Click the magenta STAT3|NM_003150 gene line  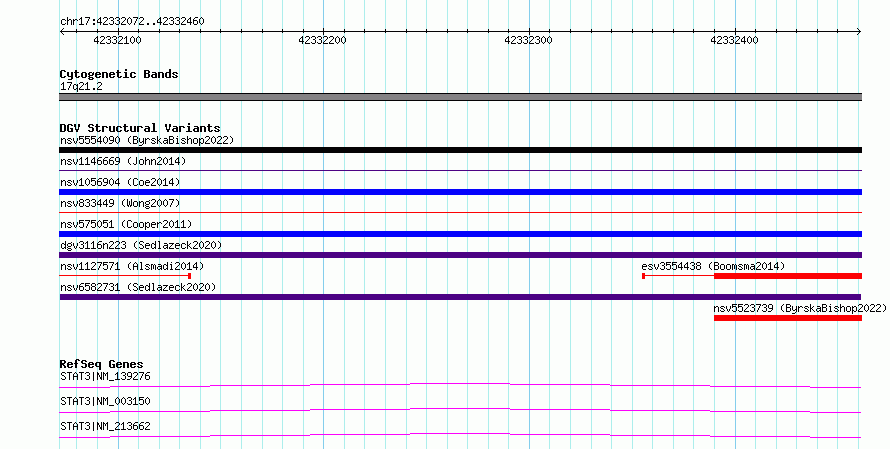point(460,410)
